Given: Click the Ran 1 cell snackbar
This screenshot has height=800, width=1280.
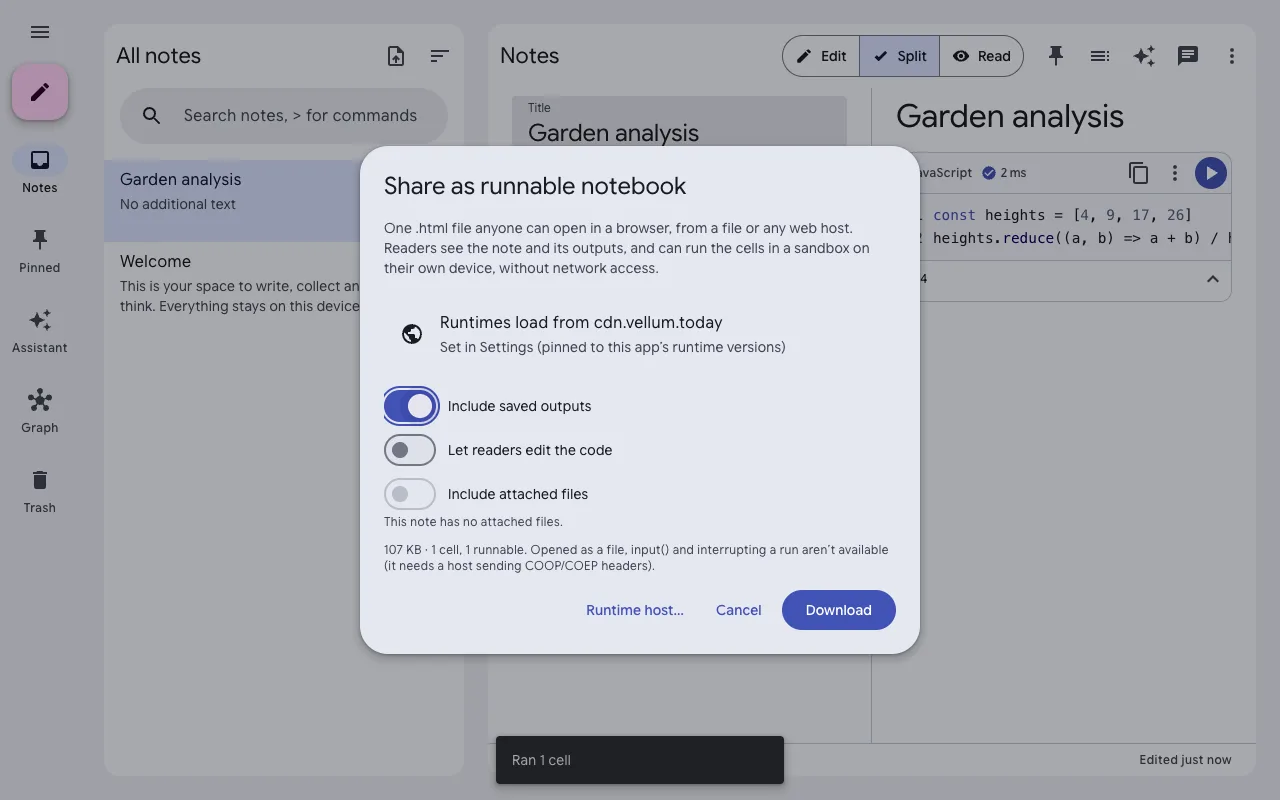Looking at the screenshot, I should (640, 760).
